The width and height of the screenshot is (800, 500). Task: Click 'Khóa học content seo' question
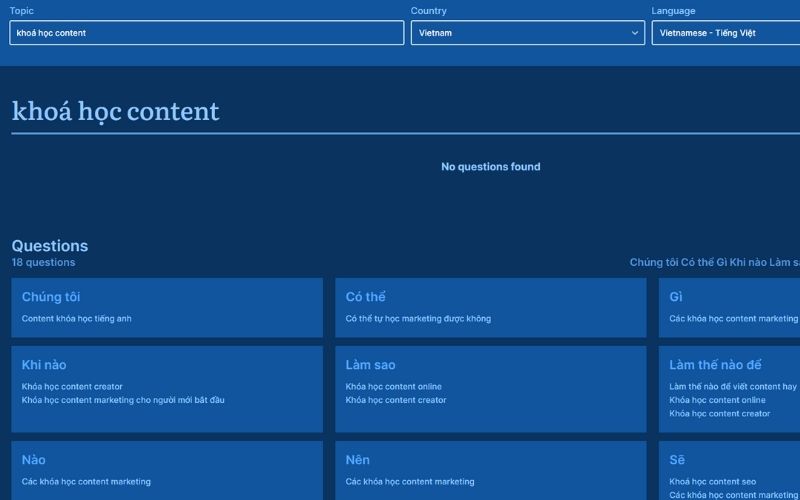coord(712,481)
